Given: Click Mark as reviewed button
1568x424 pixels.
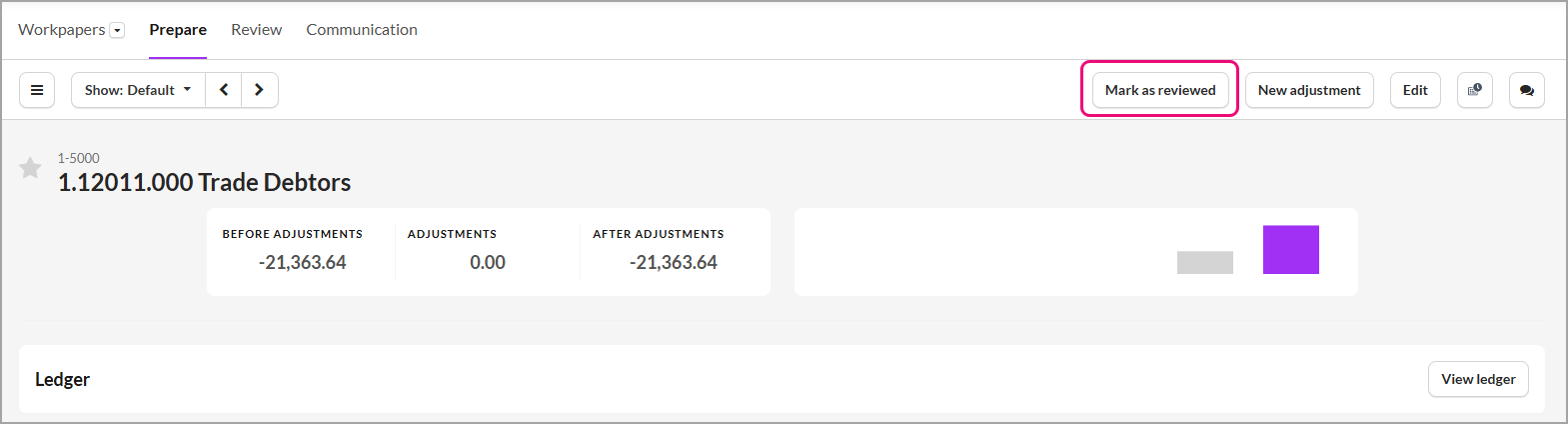Looking at the screenshot, I should pyautogui.click(x=1160, y=90).
